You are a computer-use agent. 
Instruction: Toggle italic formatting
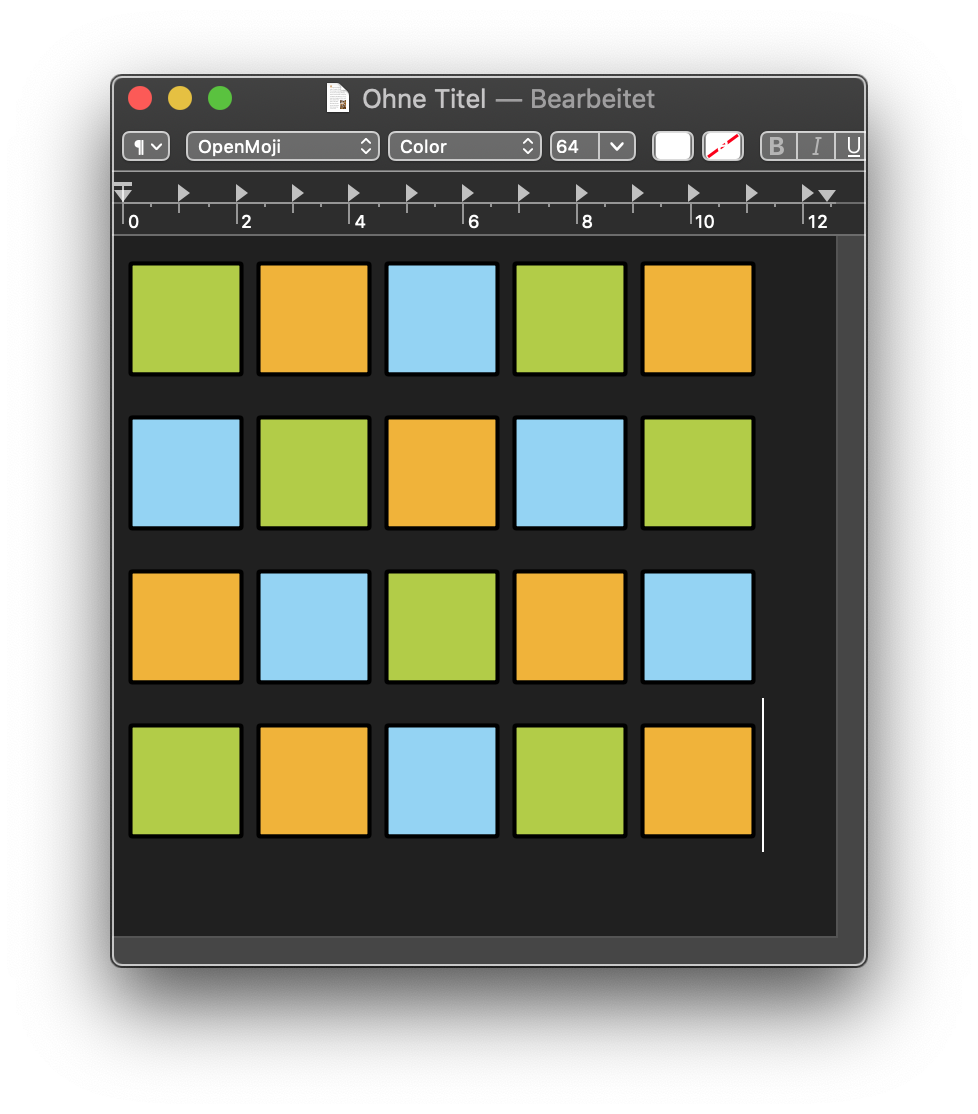[x=816, y=146]
